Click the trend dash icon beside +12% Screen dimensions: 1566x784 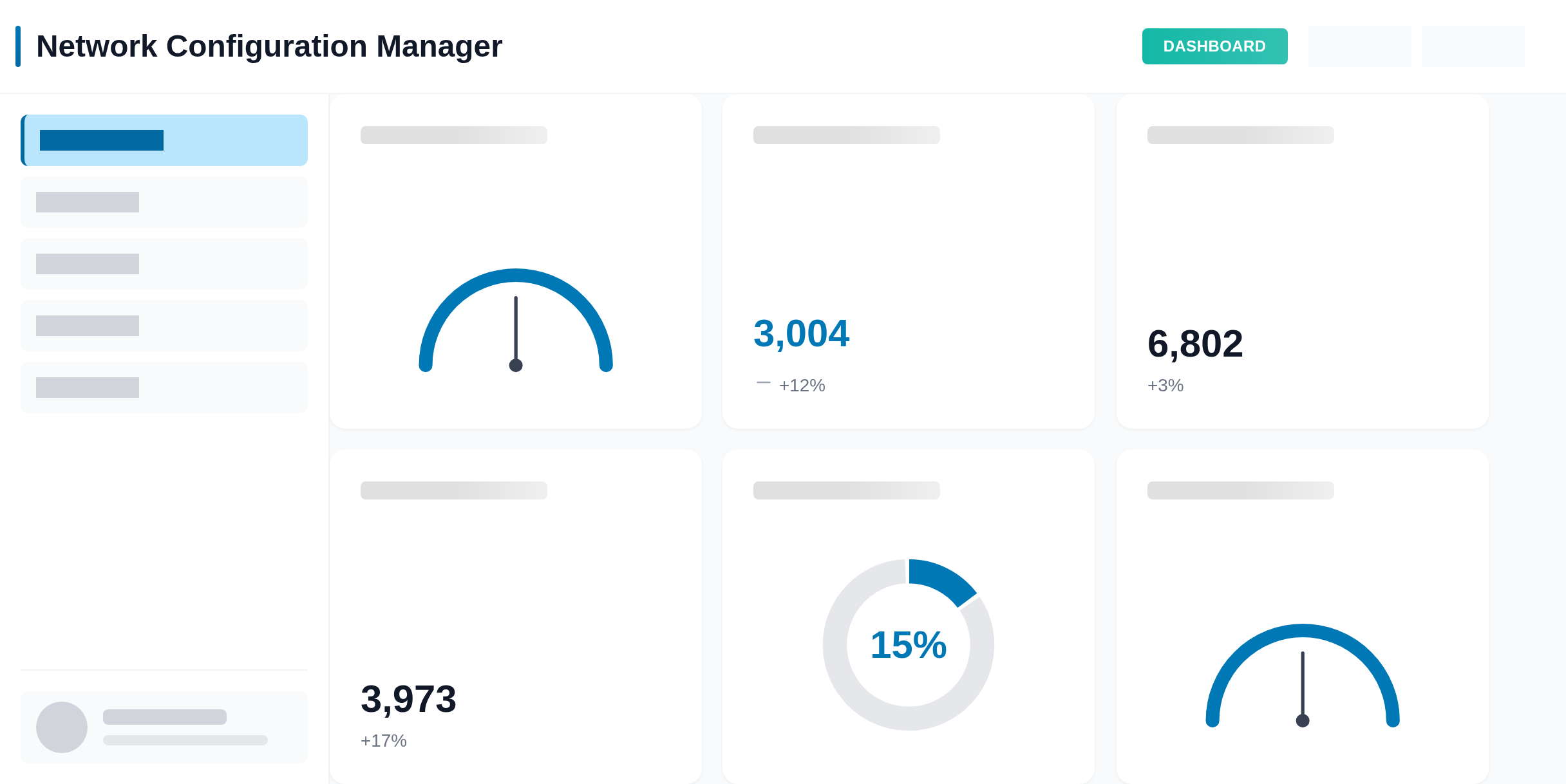(764, 383)
